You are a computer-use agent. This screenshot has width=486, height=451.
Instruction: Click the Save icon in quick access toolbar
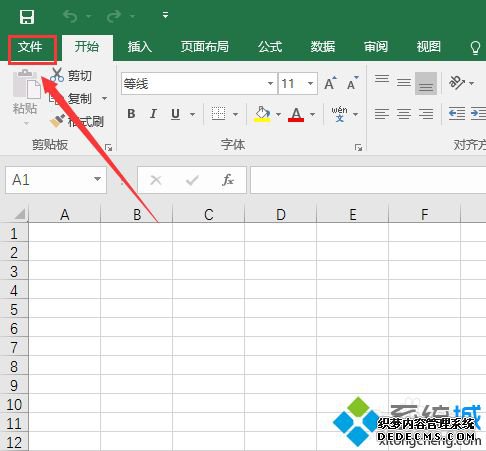pos(27,17)
